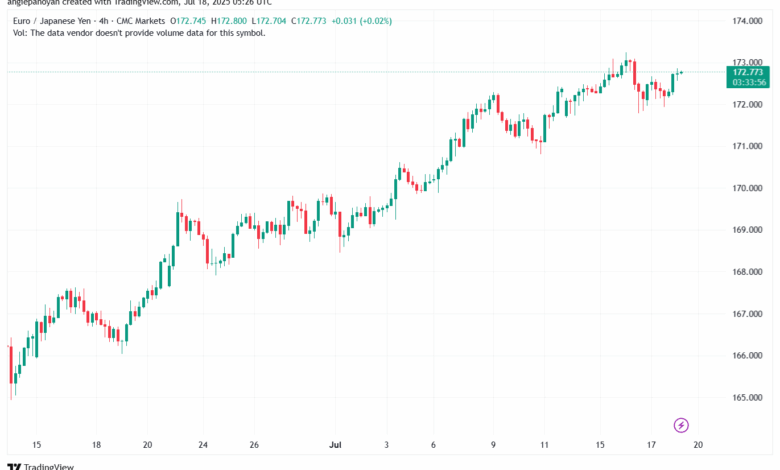Click the Jul label on time axis

point(335,445)
